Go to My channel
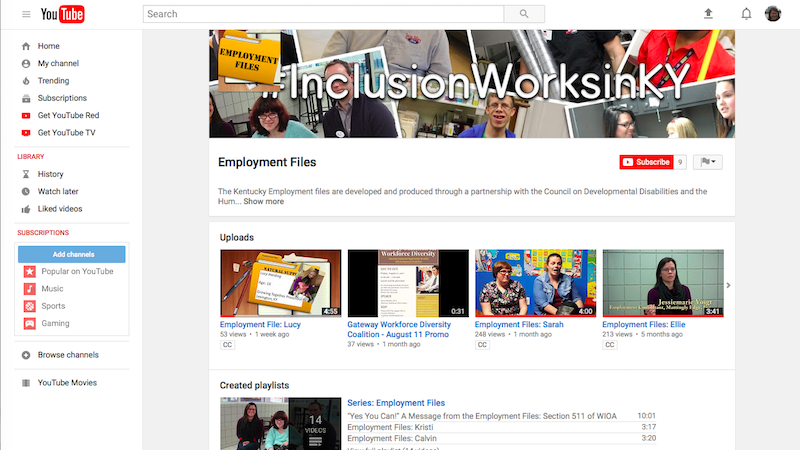Image resolution: width=800 pixels, height=450 pixels. click(58, 63)
